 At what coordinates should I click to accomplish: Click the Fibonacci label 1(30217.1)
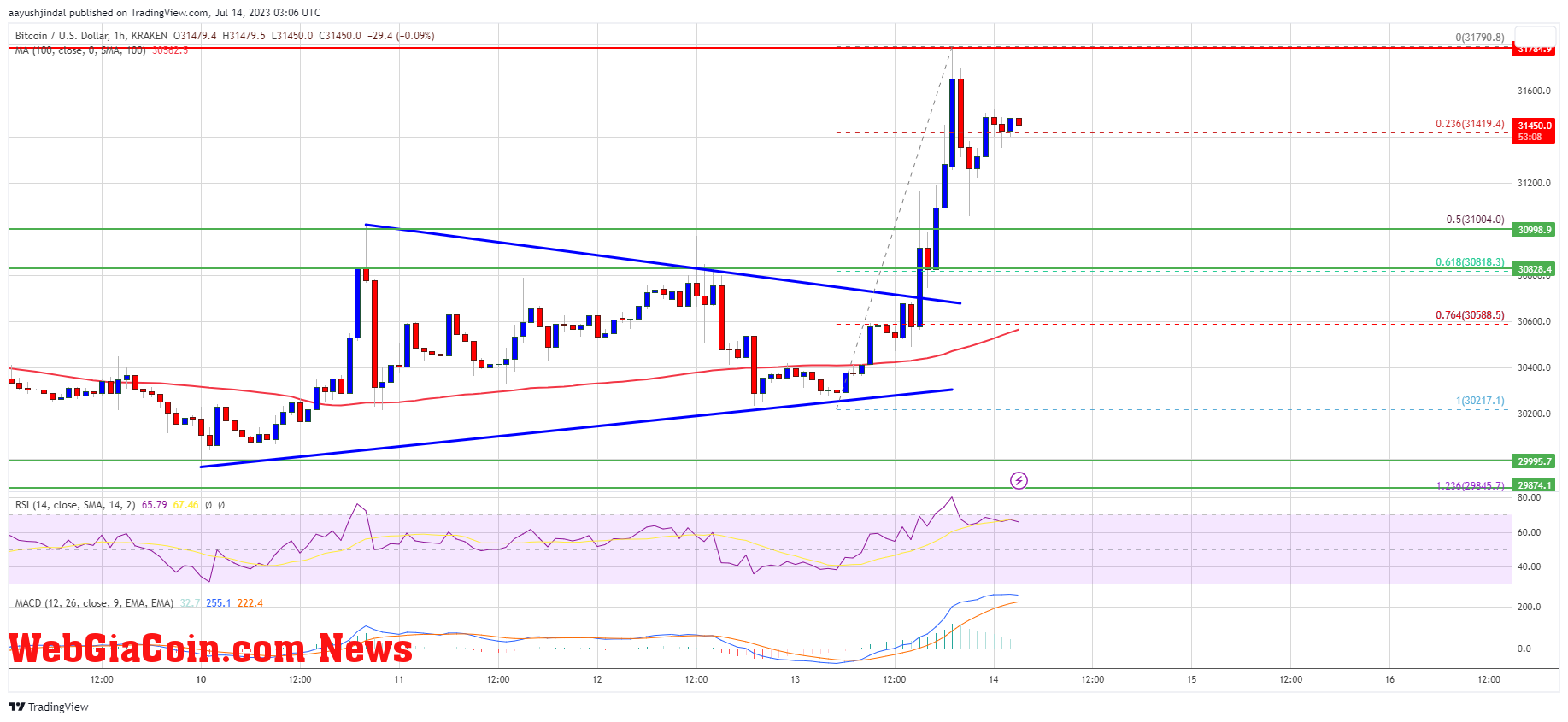click(x=1480, y=401)
